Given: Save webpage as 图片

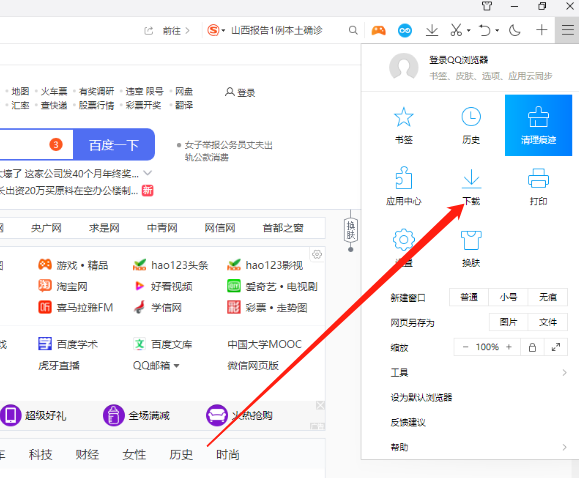Looking at the screenshot, I should coord(508,322).
